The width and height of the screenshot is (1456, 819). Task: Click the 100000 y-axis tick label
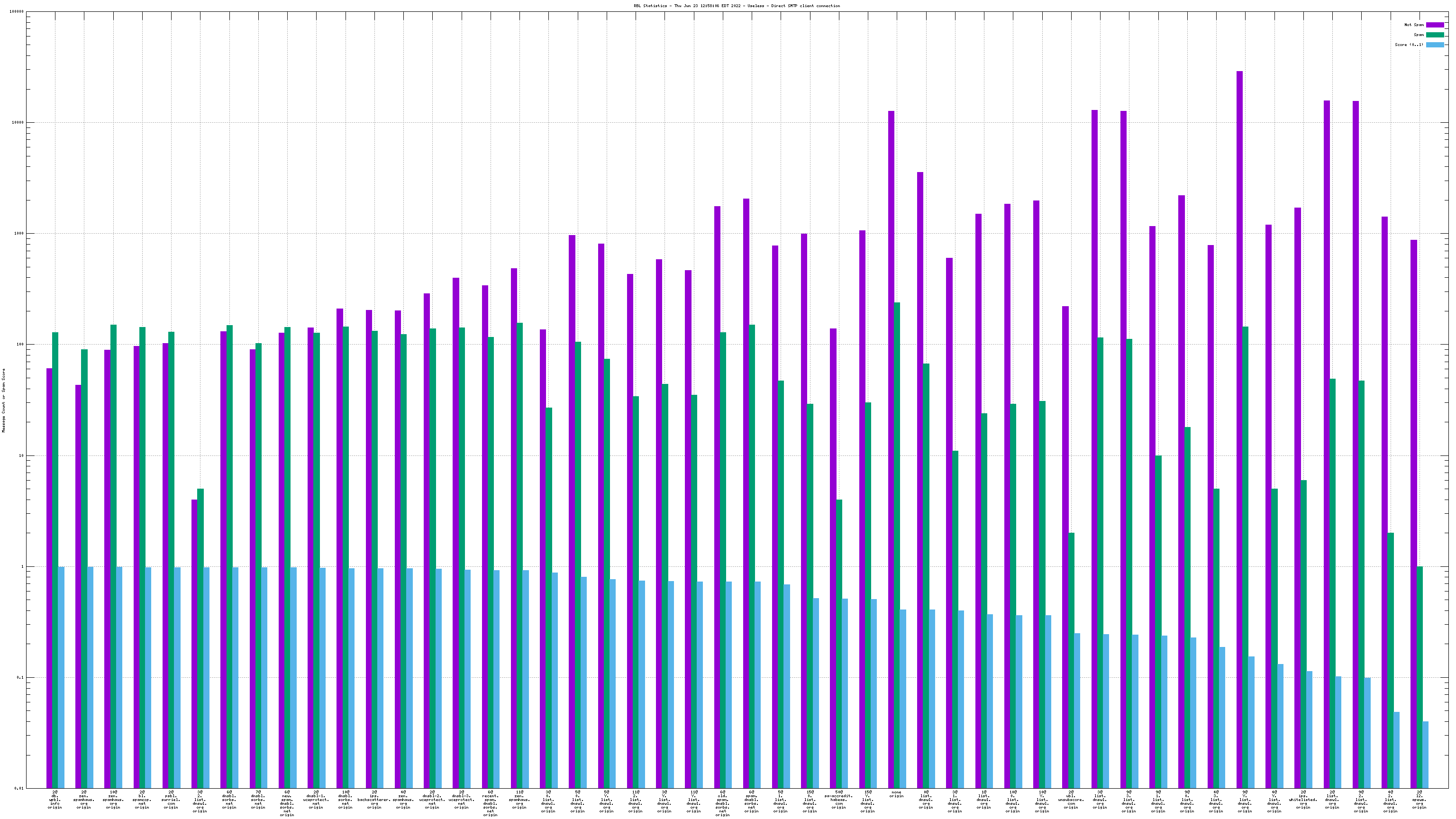pyautogui.click(x=17, y=11)
